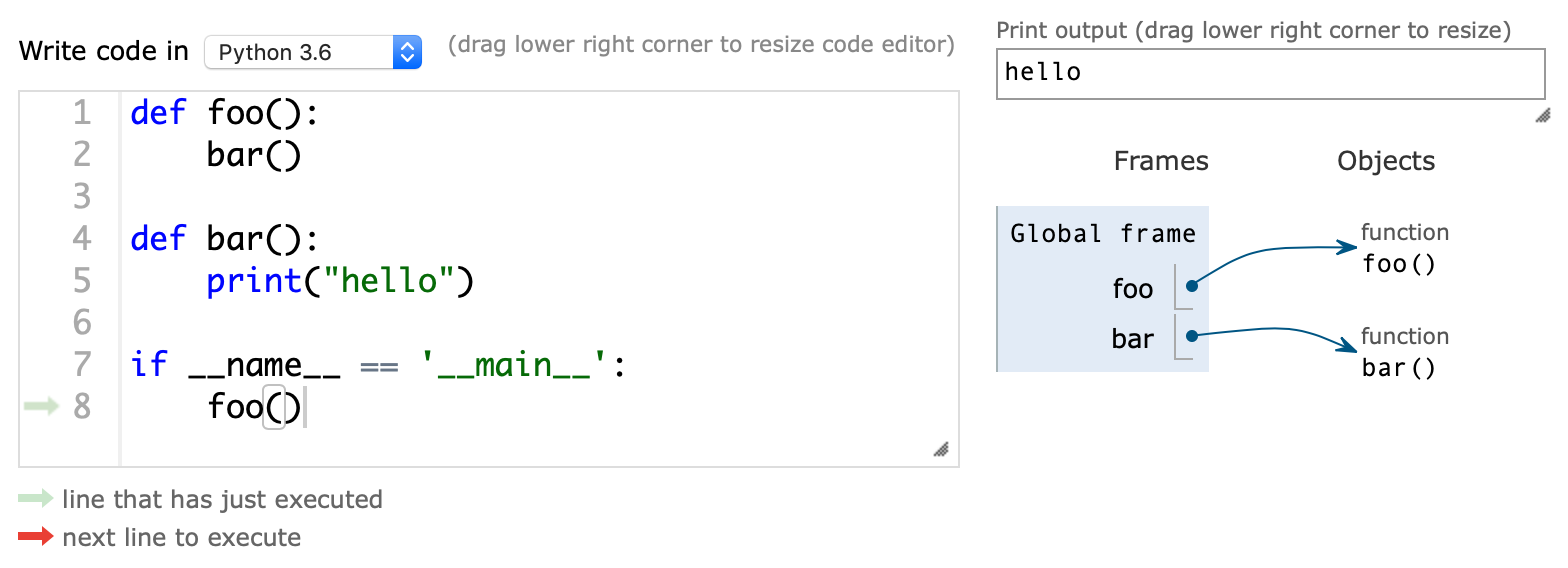
Task: Click the def foo(): code line
Action: coord(224,113)
